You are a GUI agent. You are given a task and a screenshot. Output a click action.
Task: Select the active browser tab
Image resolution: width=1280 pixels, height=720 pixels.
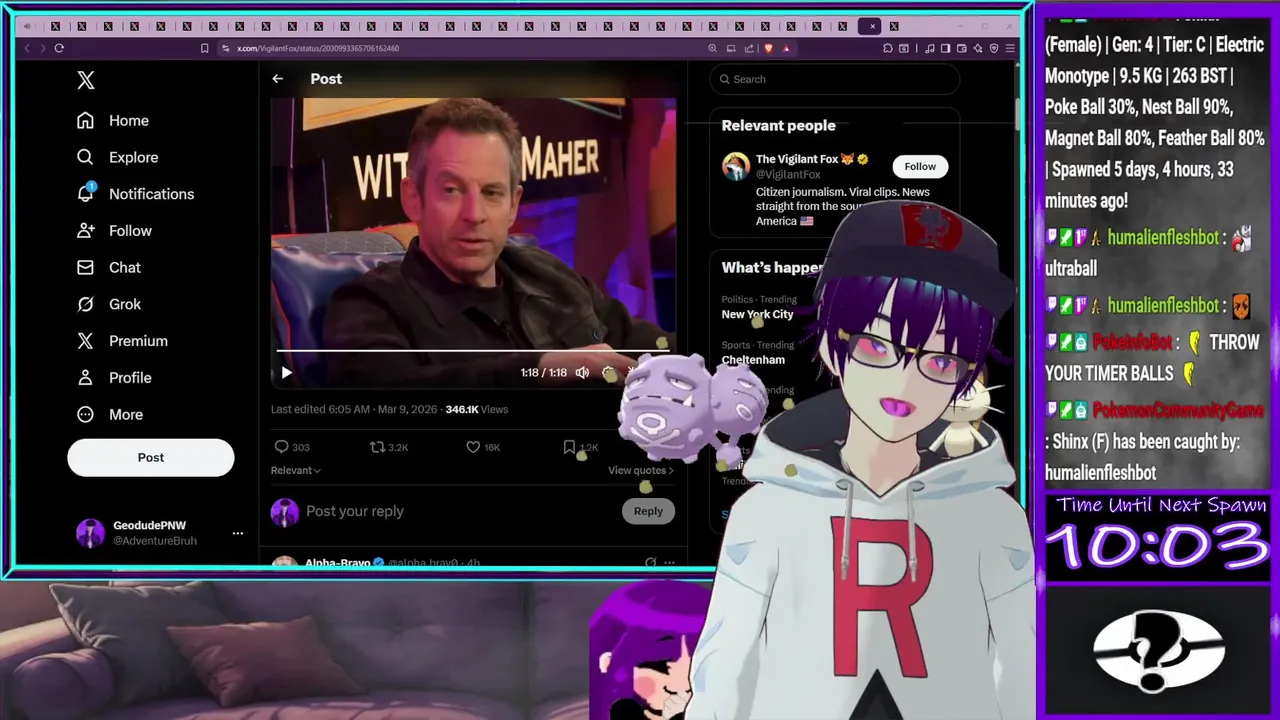tap(869, 26)
